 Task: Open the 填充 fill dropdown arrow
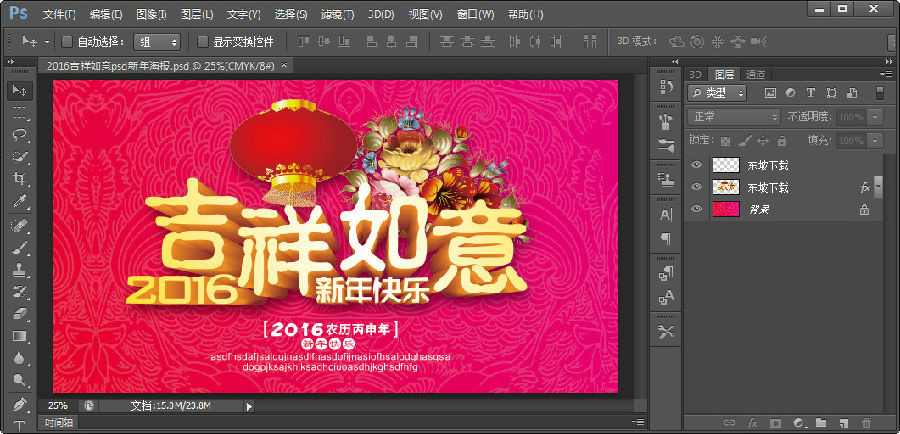pos(875,141)
